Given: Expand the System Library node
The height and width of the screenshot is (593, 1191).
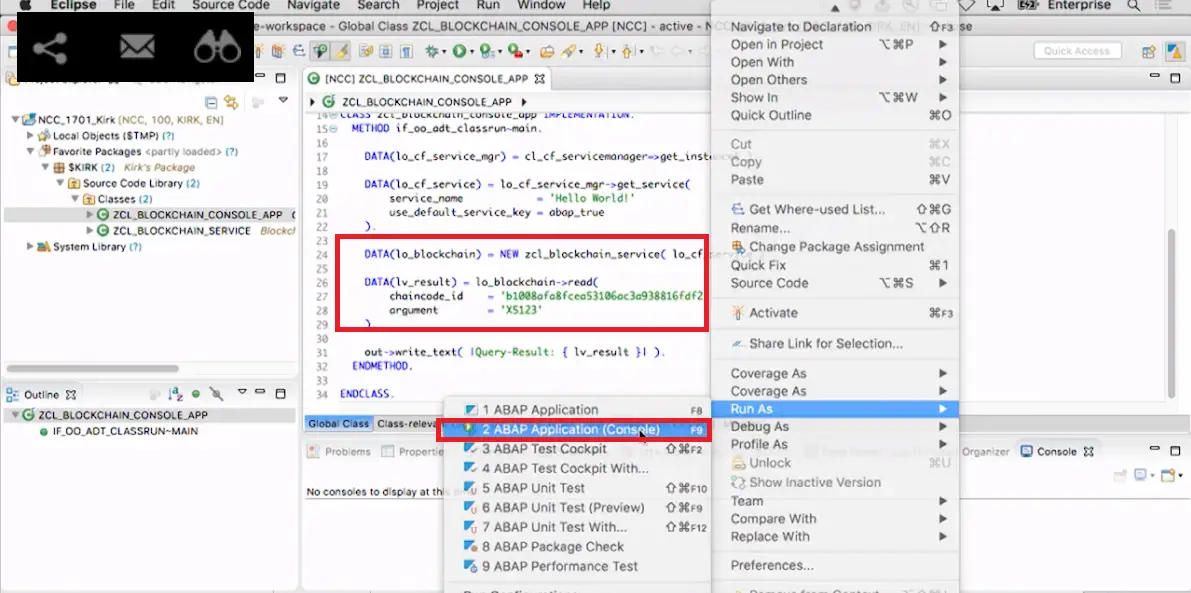Looking at the screenshot, I should (x=30, y=247).
